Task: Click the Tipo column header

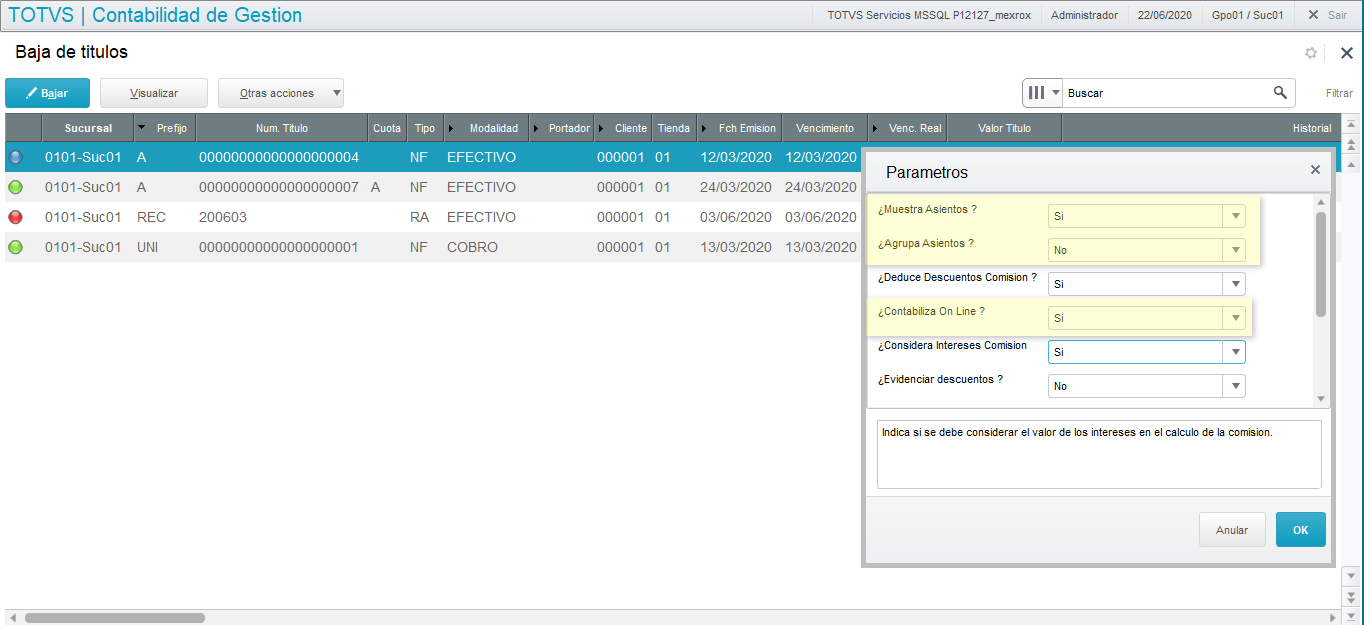Action: point(425,128)
